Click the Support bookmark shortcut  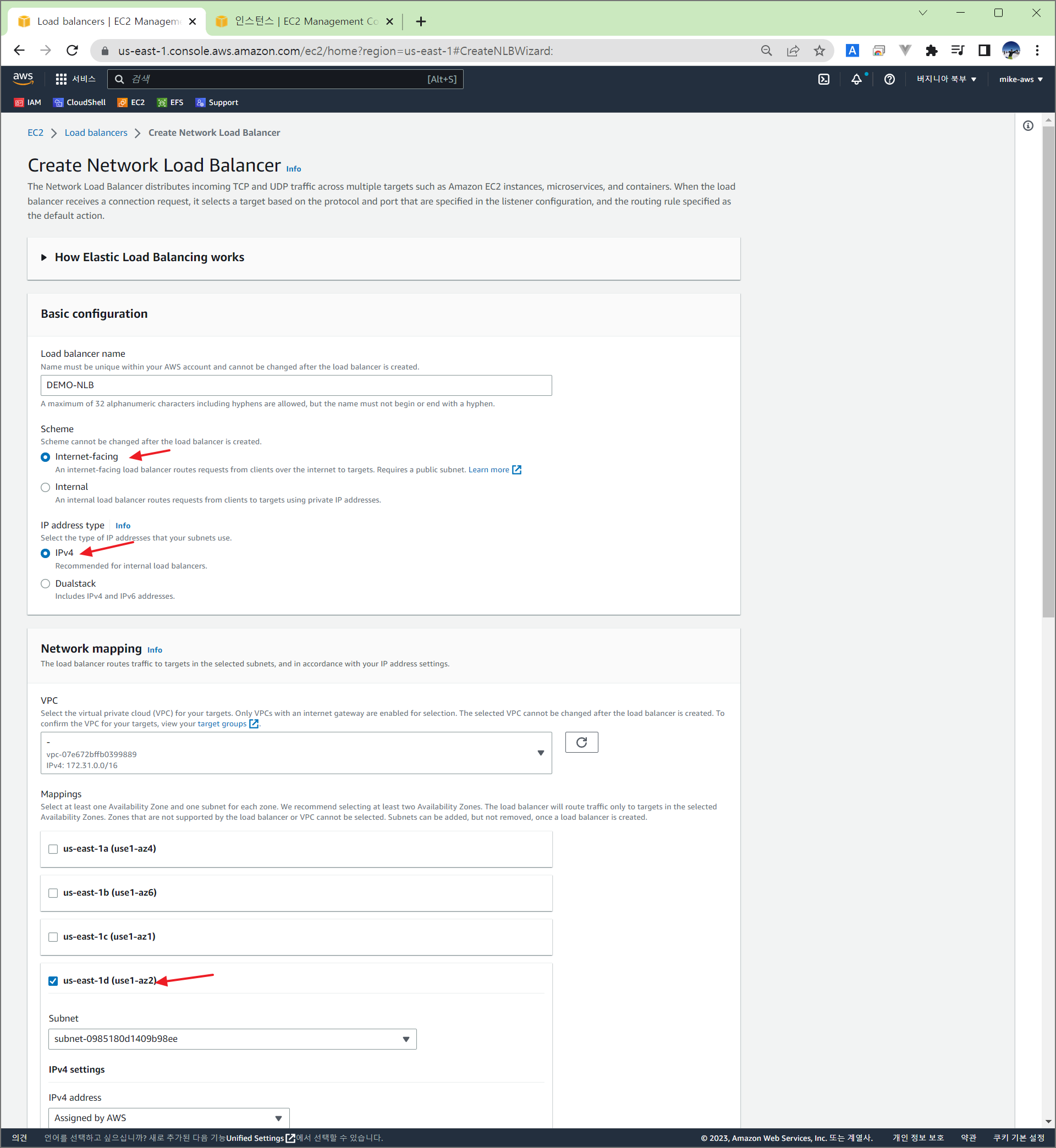tap(217, 102)
